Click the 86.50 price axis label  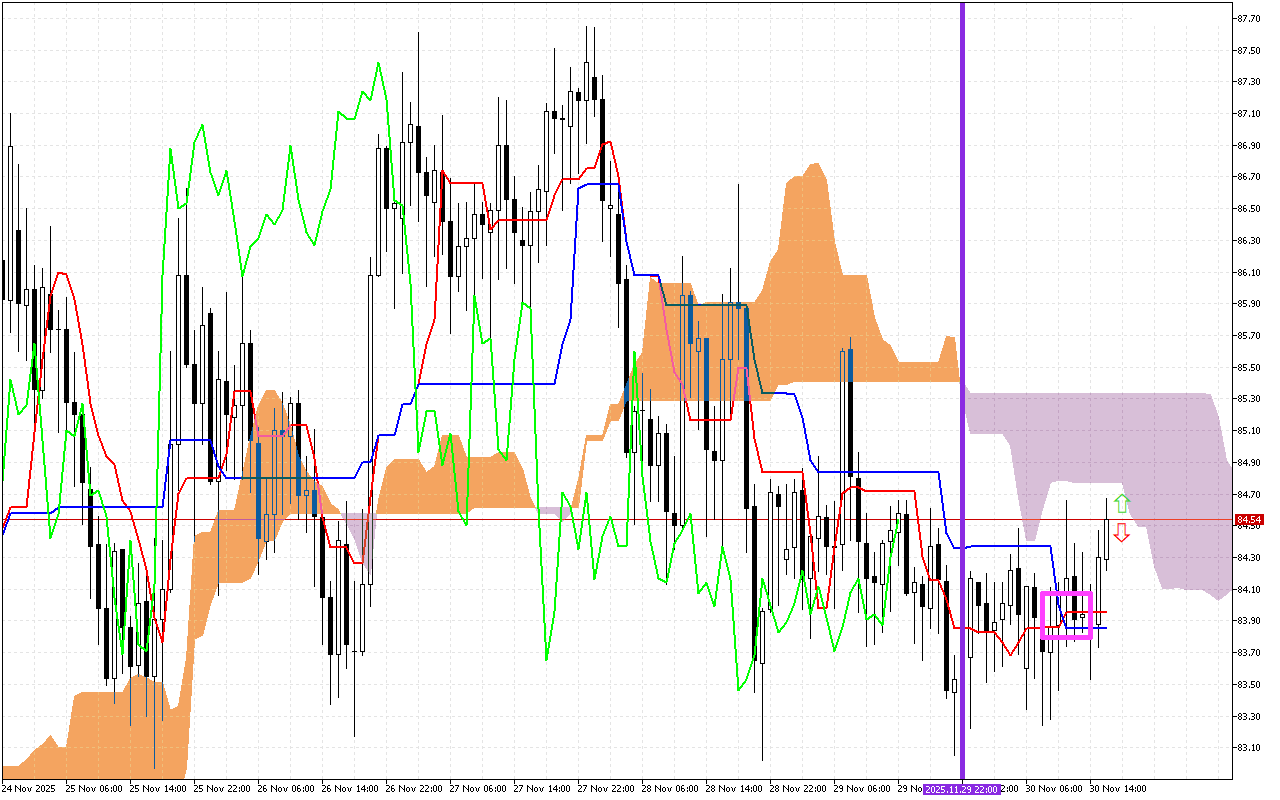tap(1248, 208)
